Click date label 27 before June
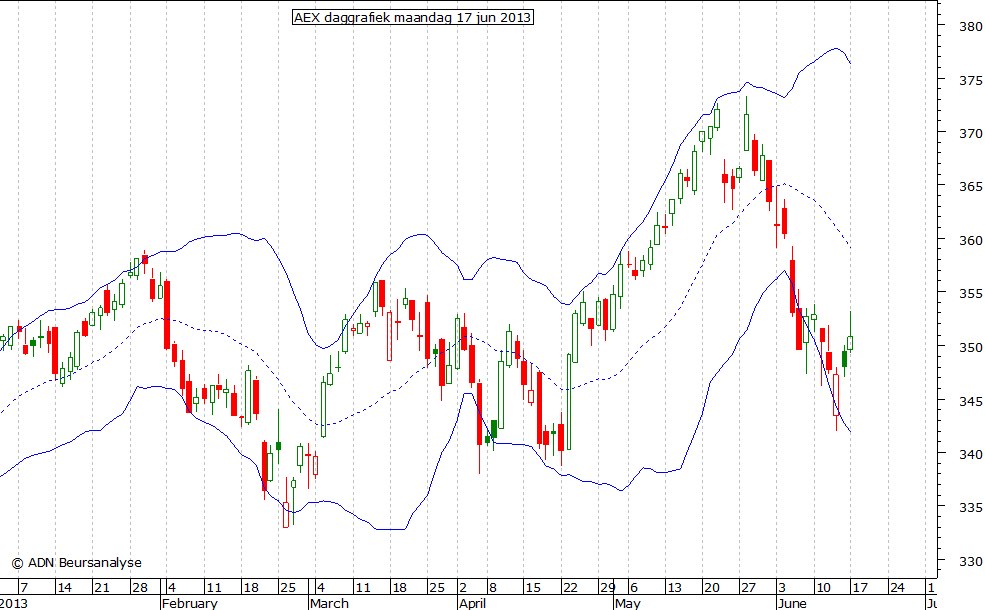Screen dimensions: 985x610 (x=748, y=588)
